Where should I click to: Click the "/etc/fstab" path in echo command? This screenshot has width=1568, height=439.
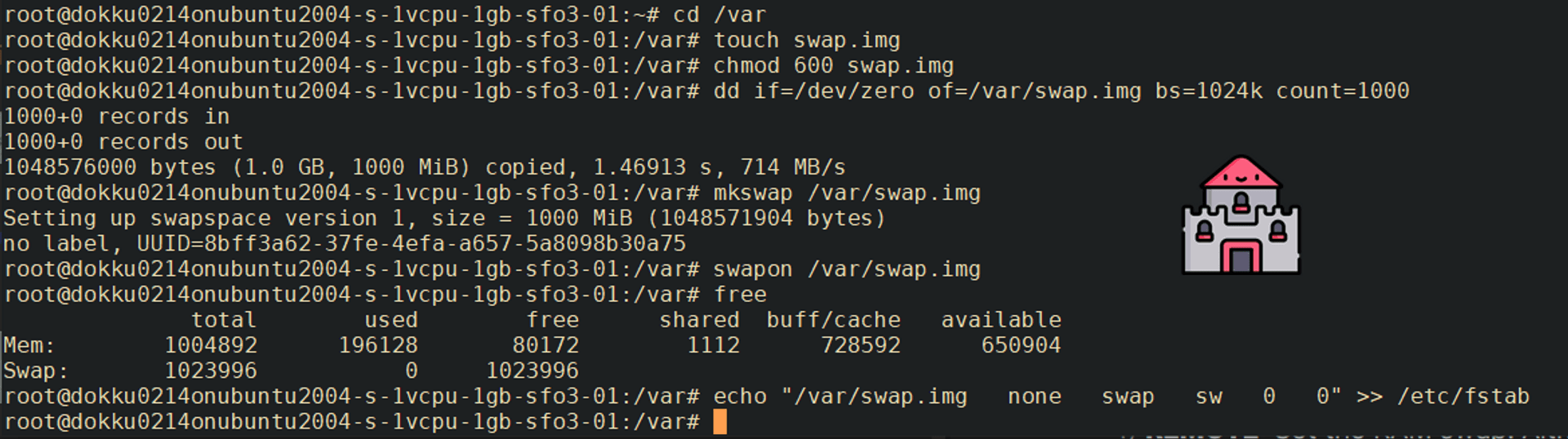tap(1463, 396)
